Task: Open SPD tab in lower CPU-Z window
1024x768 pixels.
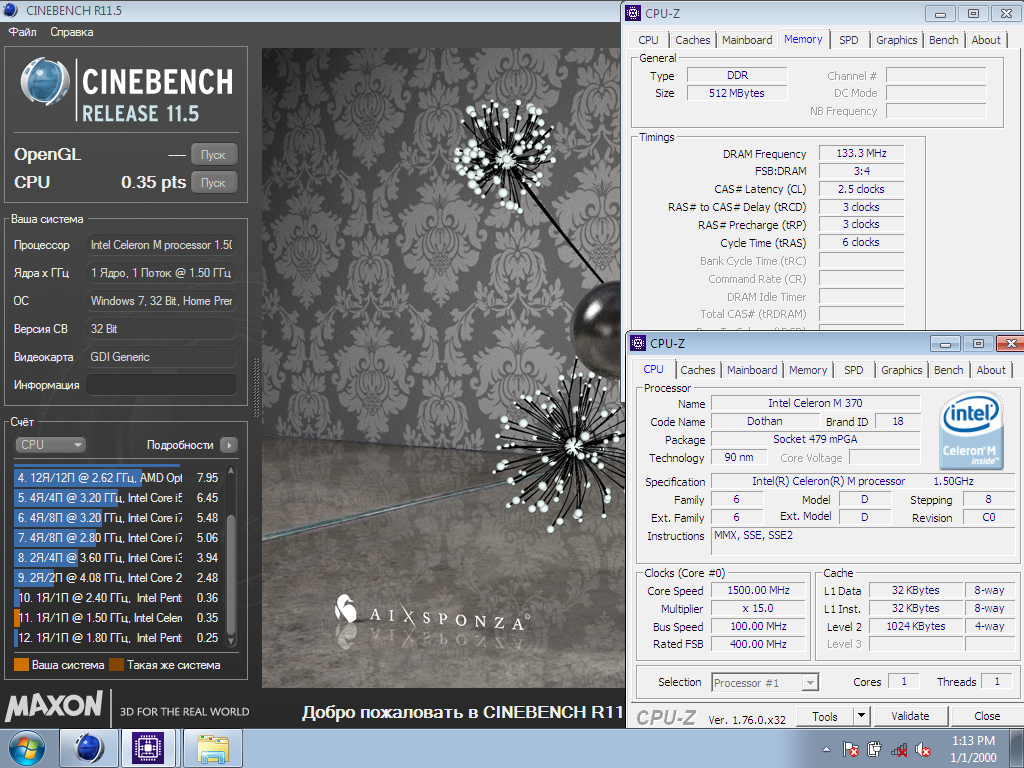Action: click(x=854, y=370)
